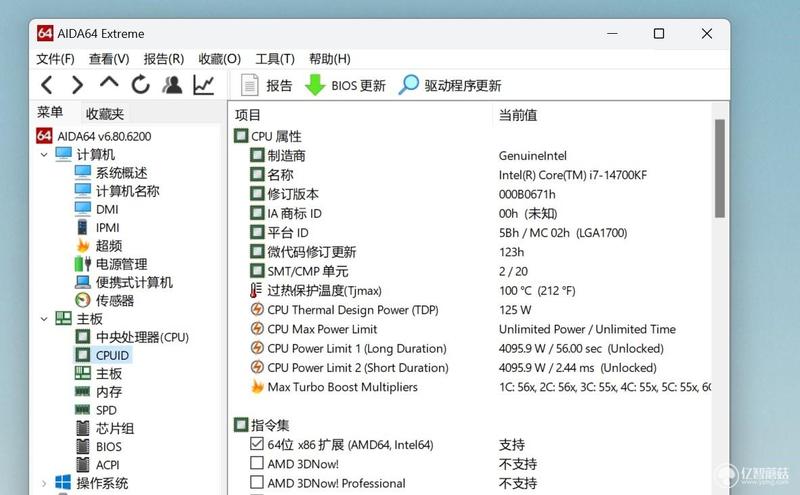
Task: Go up one level using the up arrow icon
Action: pyautogui.click(x=109, y=82)
